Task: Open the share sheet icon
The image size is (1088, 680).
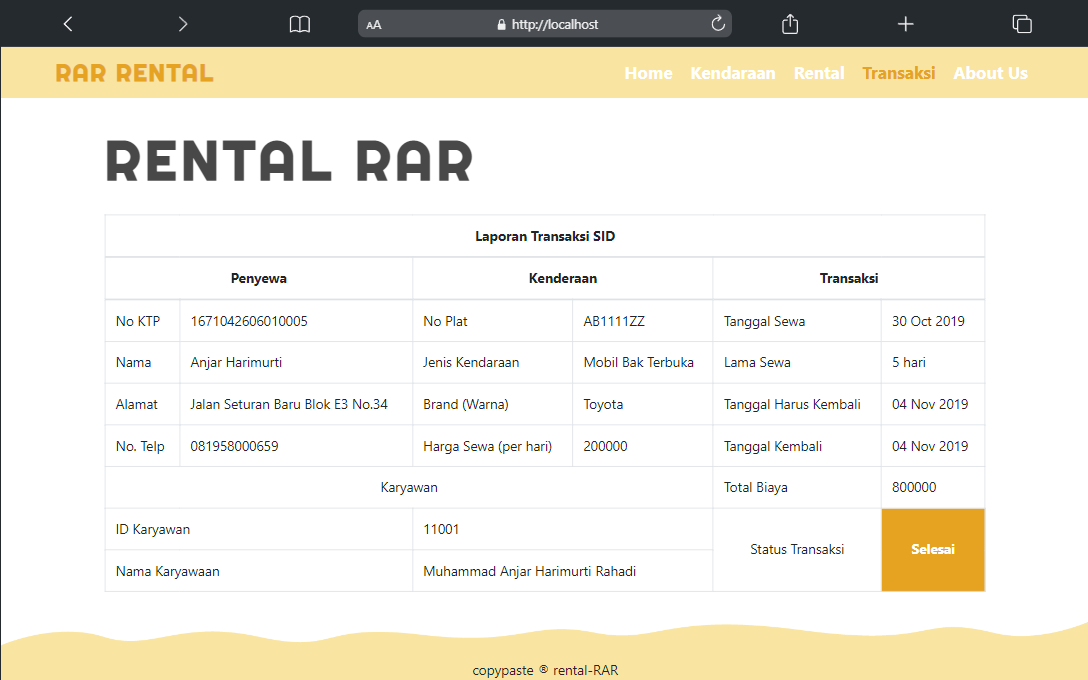Action: pyautogui.click(x=790, y=24)
